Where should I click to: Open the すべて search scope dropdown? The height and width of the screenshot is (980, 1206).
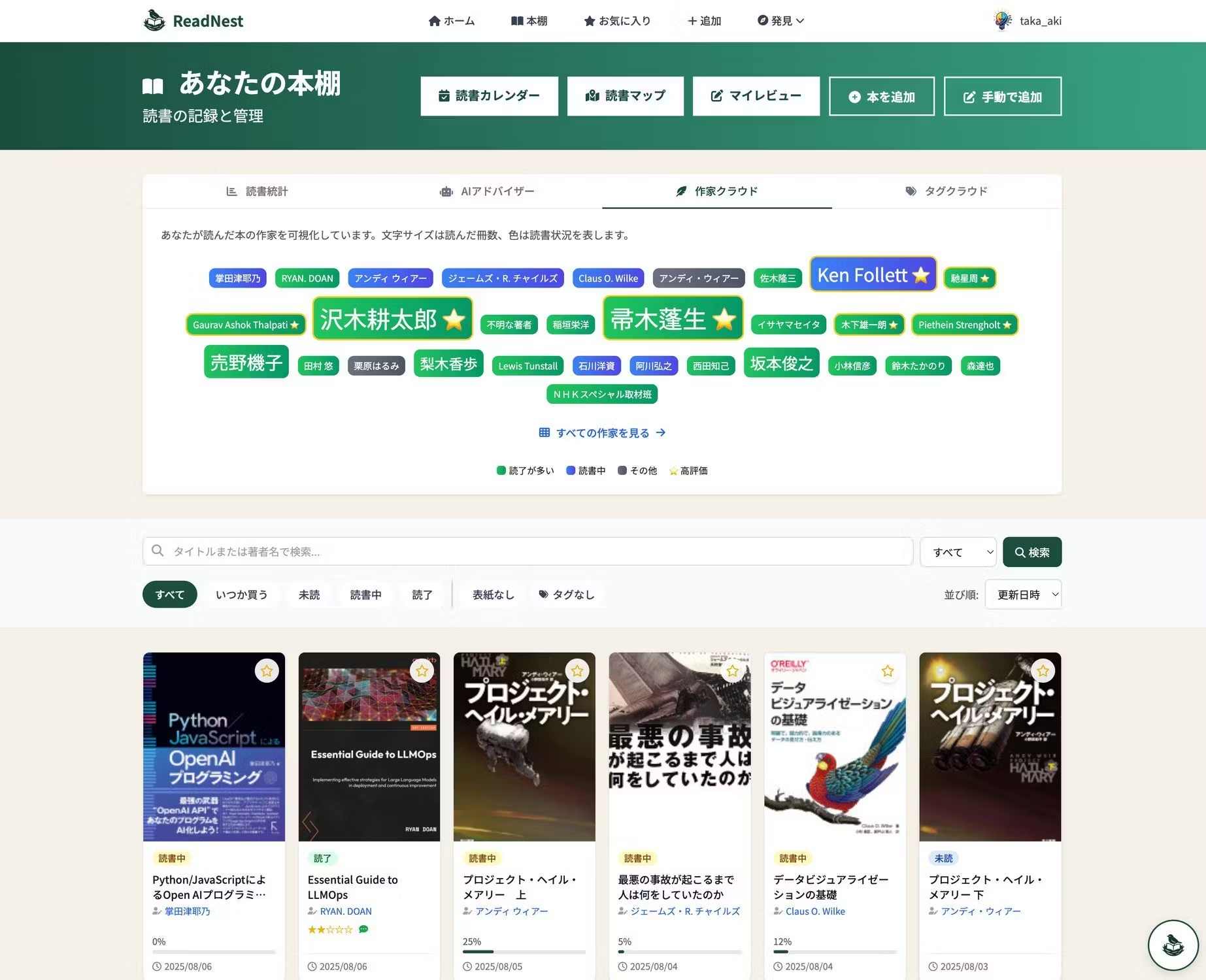point(958,552)
